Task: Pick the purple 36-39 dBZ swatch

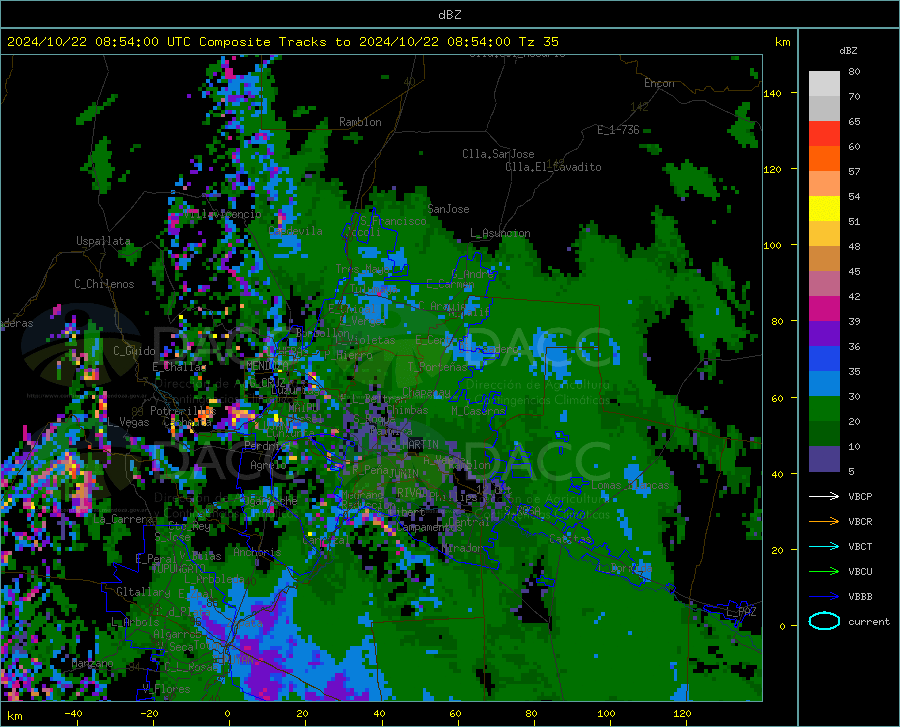Action: click(824, 334)
